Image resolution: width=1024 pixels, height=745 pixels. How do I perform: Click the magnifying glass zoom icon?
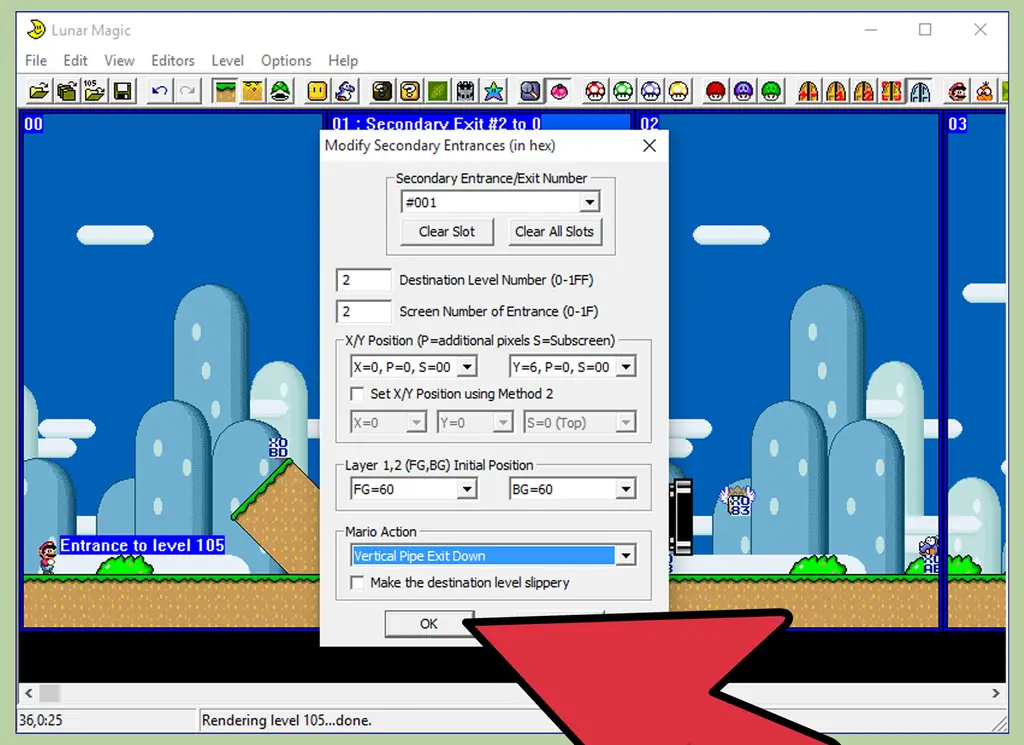pyautogui.click(x=530, y=91)
